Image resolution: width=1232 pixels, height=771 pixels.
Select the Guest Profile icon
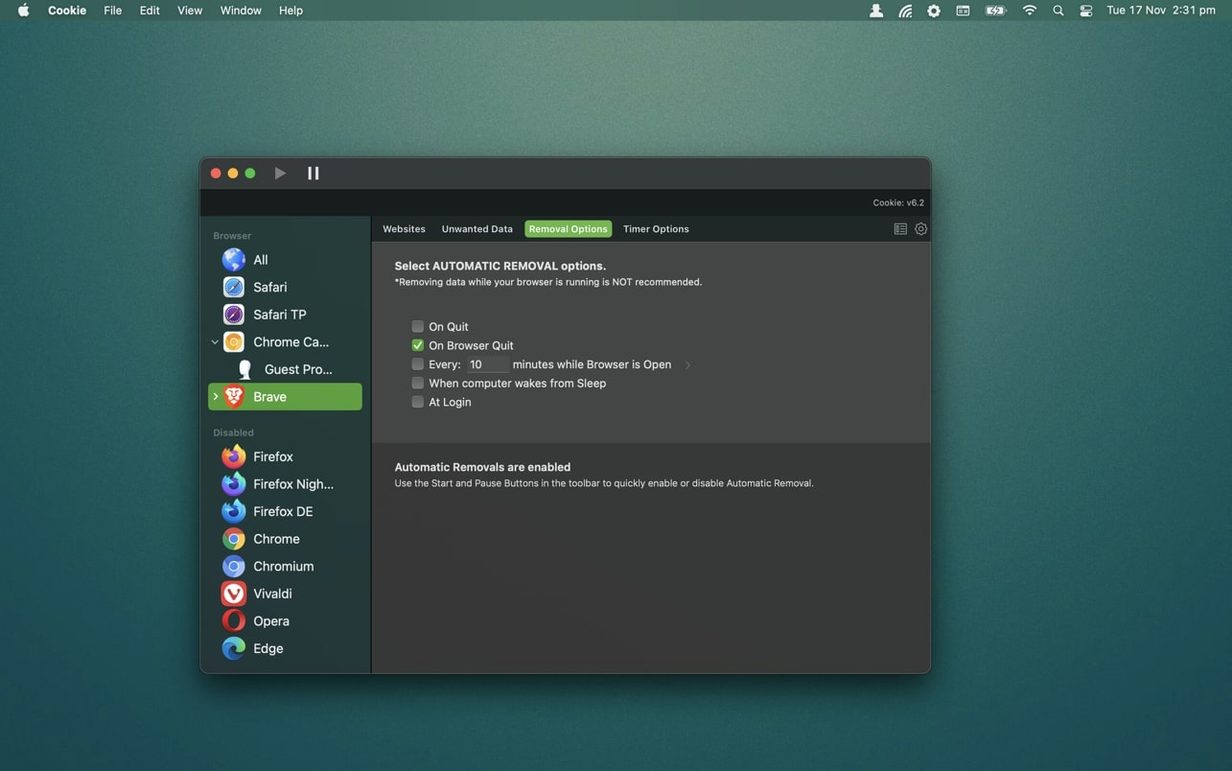(x=245, y=369)
